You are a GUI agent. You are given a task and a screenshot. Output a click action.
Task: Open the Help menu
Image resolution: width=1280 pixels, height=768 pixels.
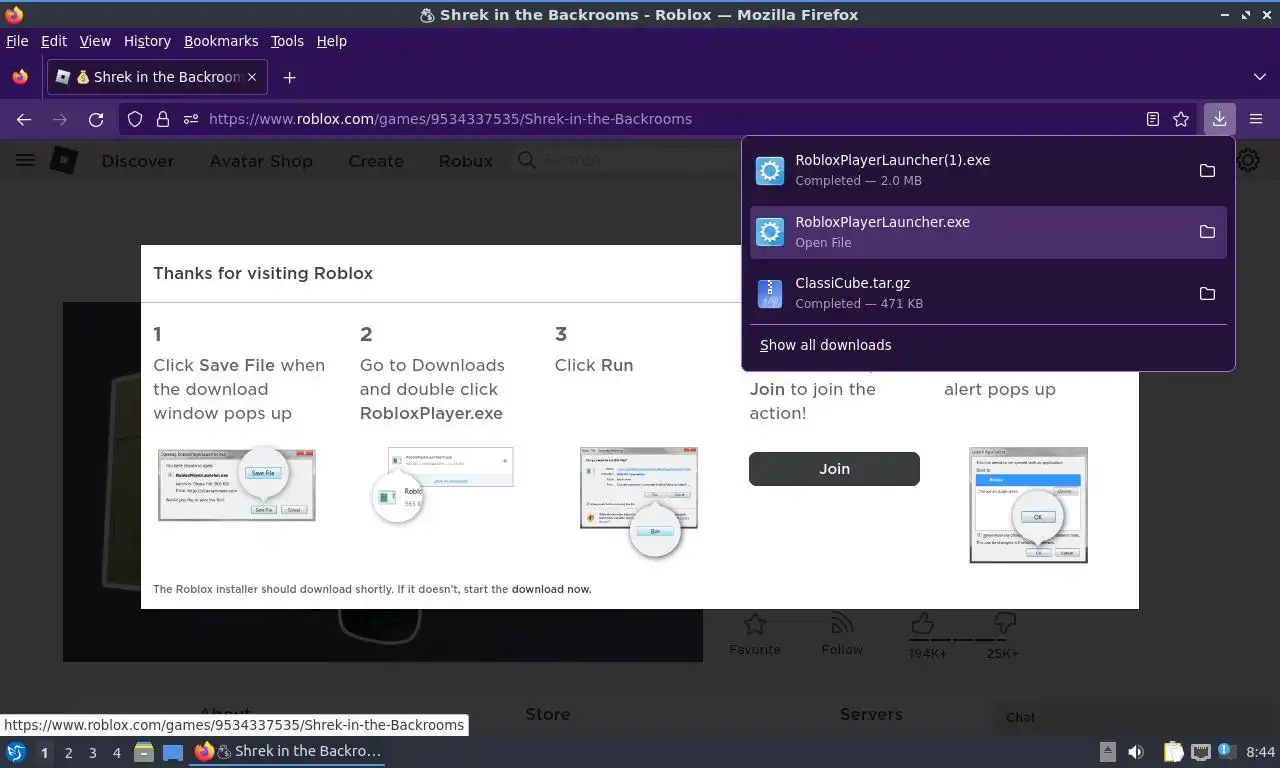pos(332,41)
